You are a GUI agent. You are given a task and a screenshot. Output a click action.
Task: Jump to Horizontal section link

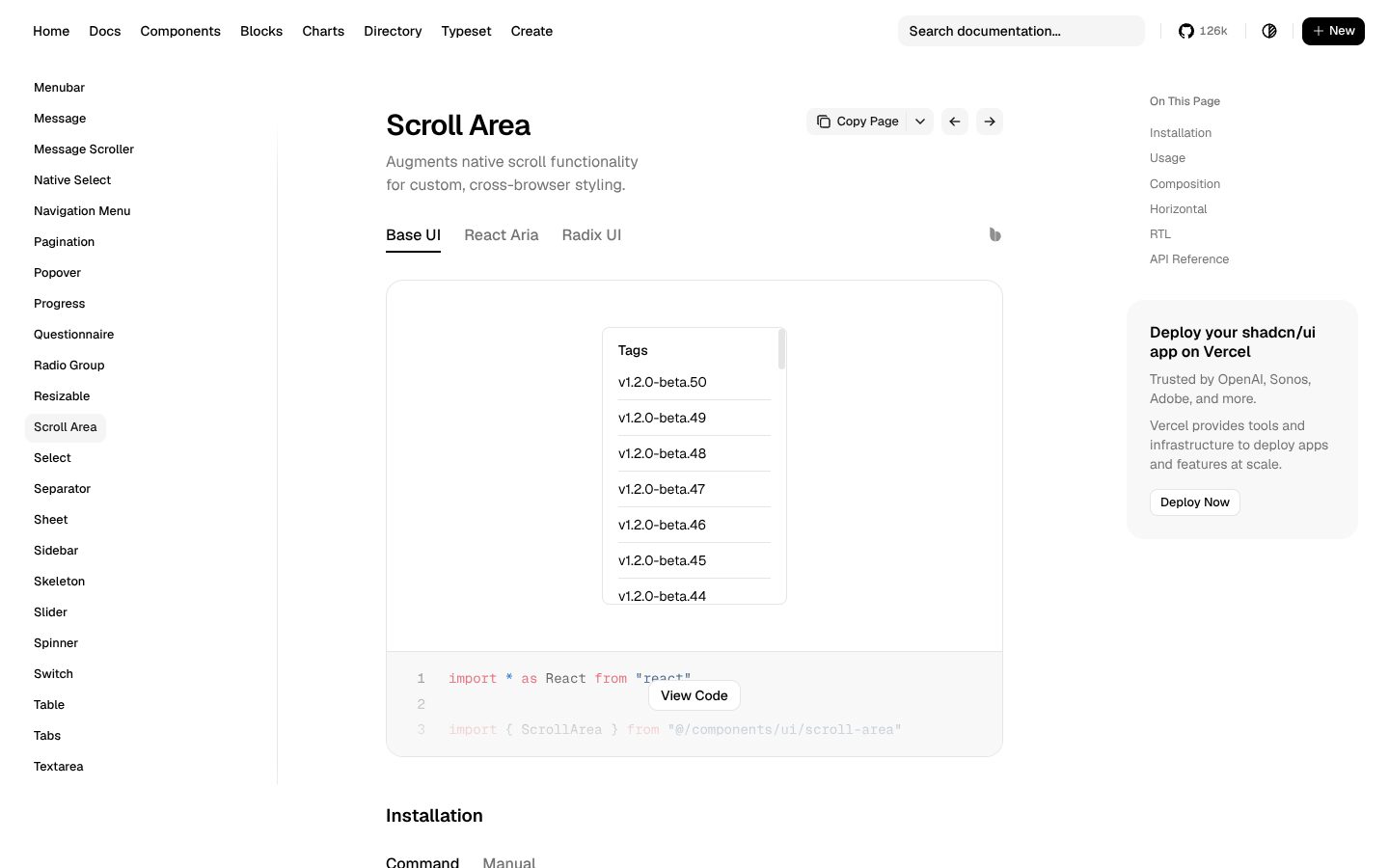tap(1178, 209)
